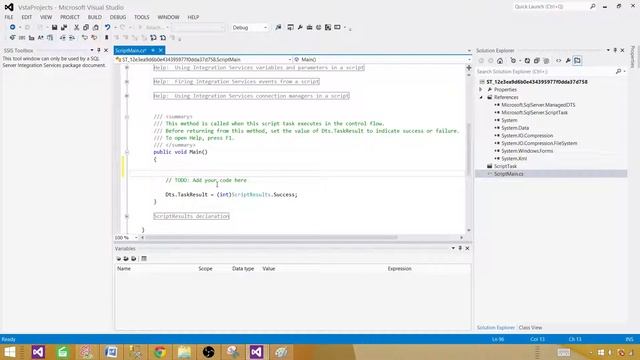The height and width of the screenshot is (360, 640).
Task: Open the PROJECT menu
Action: [70, 17]
